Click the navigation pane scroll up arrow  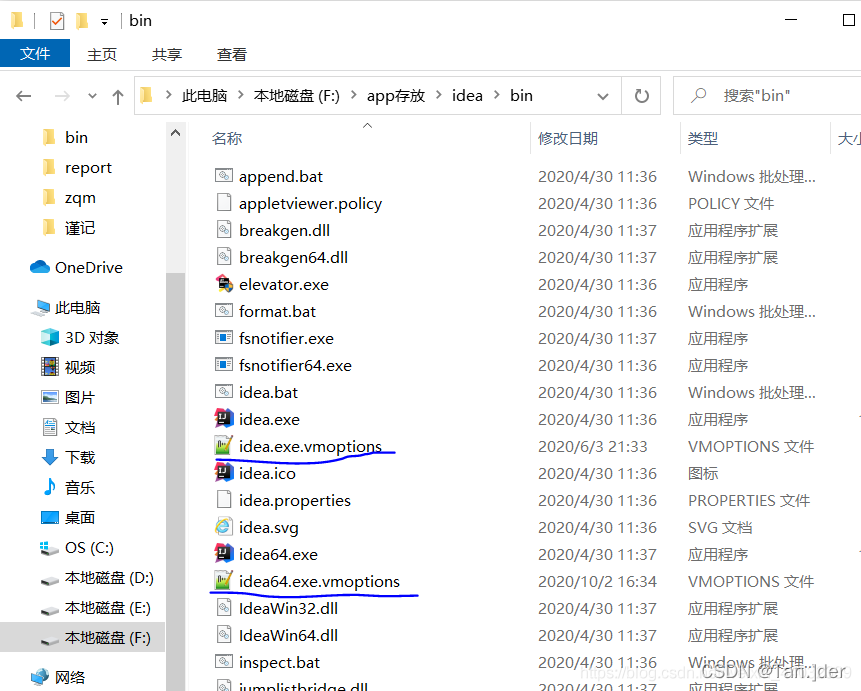176,132
